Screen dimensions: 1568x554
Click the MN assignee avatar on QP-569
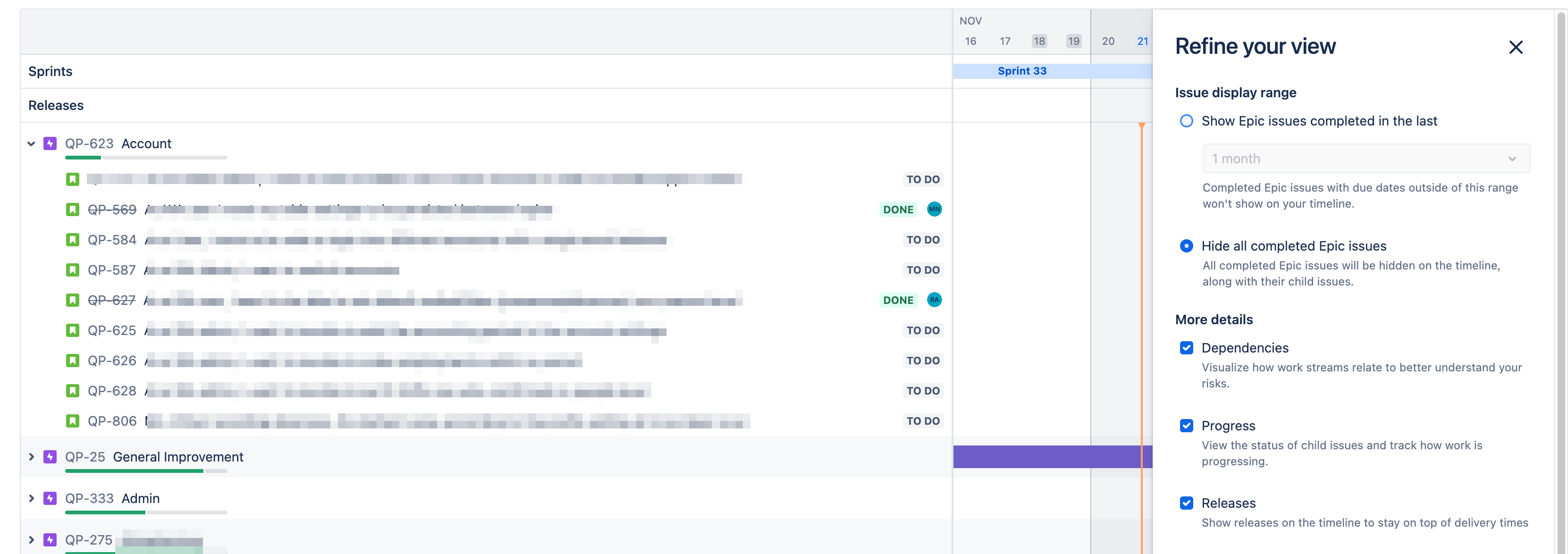(x=934, y=209)
